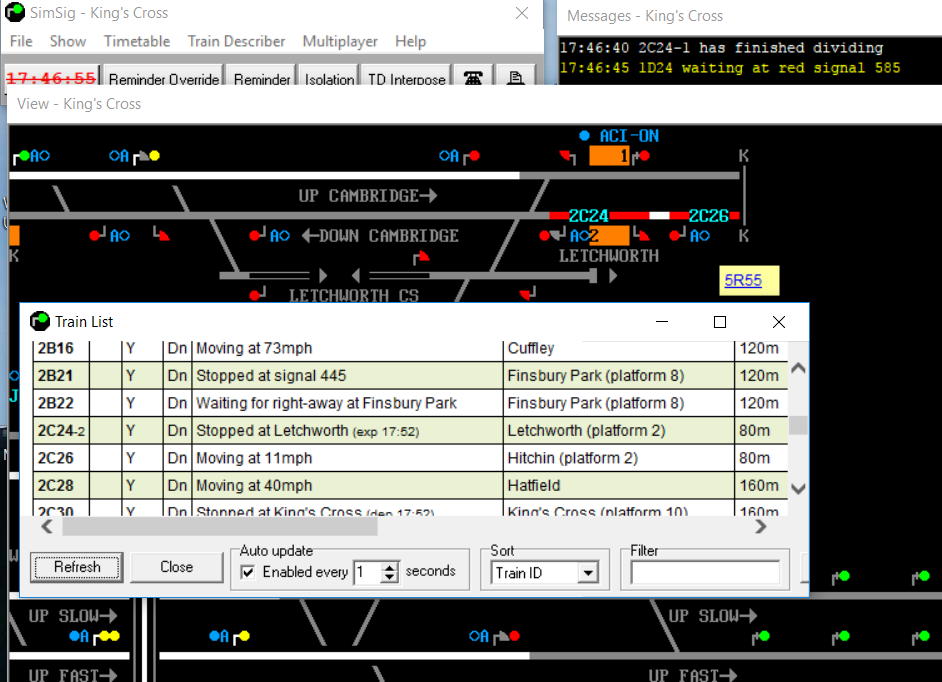
Task: Select train 2B21 row
Action: pos(410,376)
